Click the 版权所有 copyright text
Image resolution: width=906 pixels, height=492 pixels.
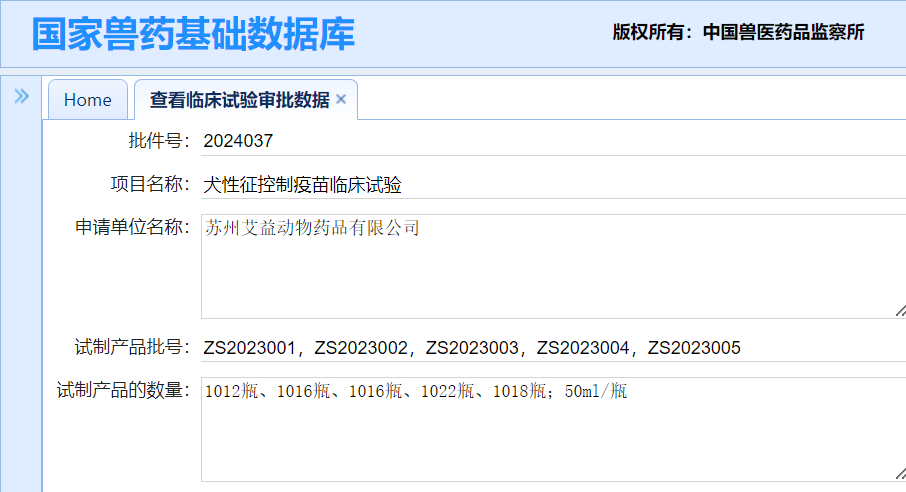tap(648, 32)
